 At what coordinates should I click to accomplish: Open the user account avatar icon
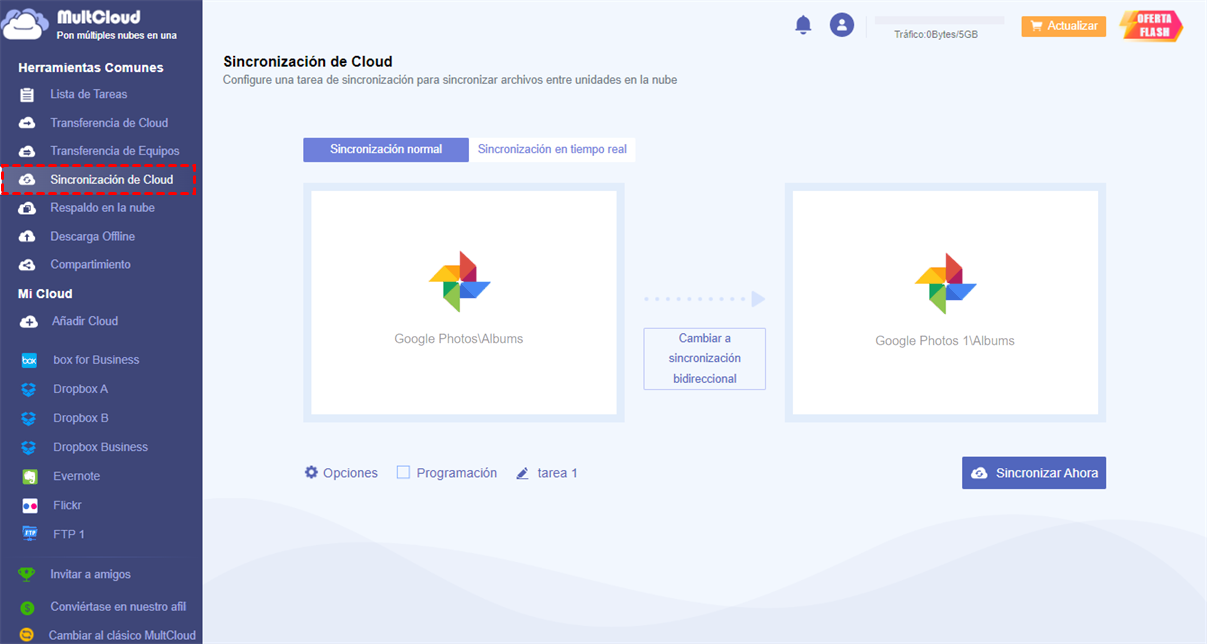842,25
